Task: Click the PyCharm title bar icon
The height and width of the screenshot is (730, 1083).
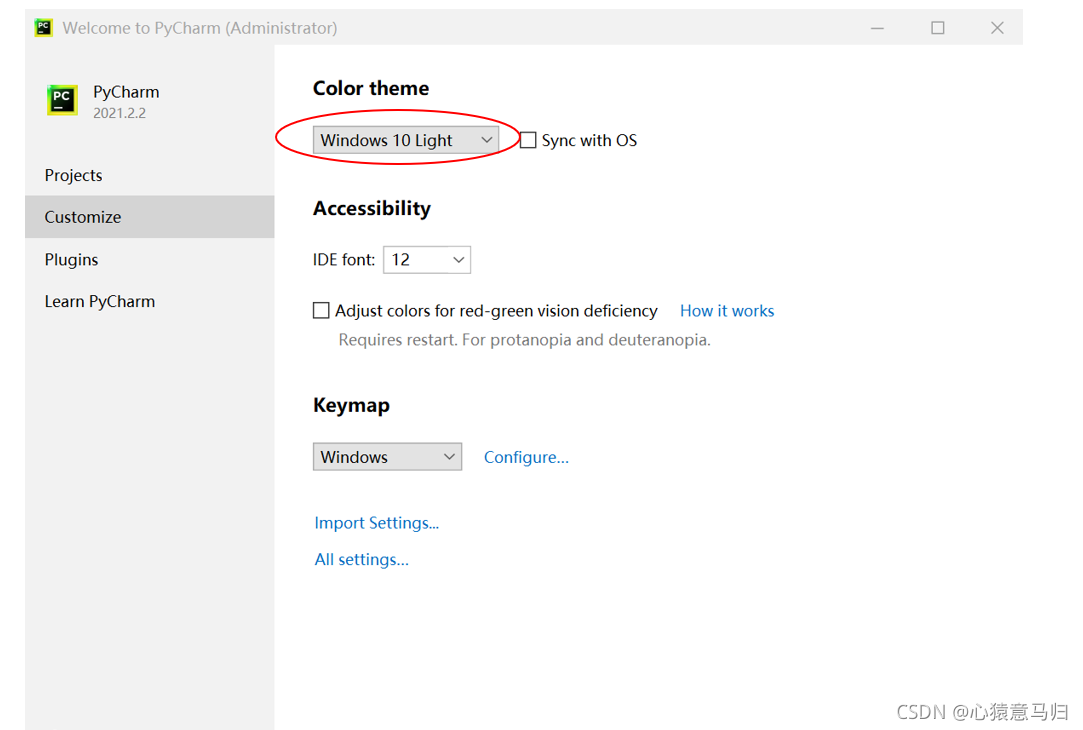Action: click(44, 28)
